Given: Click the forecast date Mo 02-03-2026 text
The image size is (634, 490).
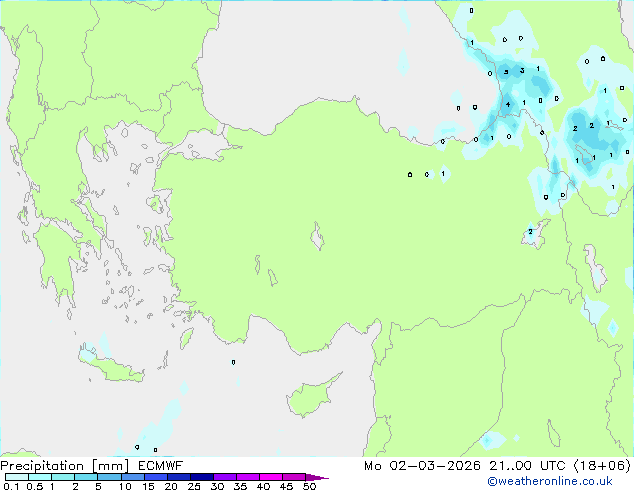Looking at the screenshot, I should [422, 466].
